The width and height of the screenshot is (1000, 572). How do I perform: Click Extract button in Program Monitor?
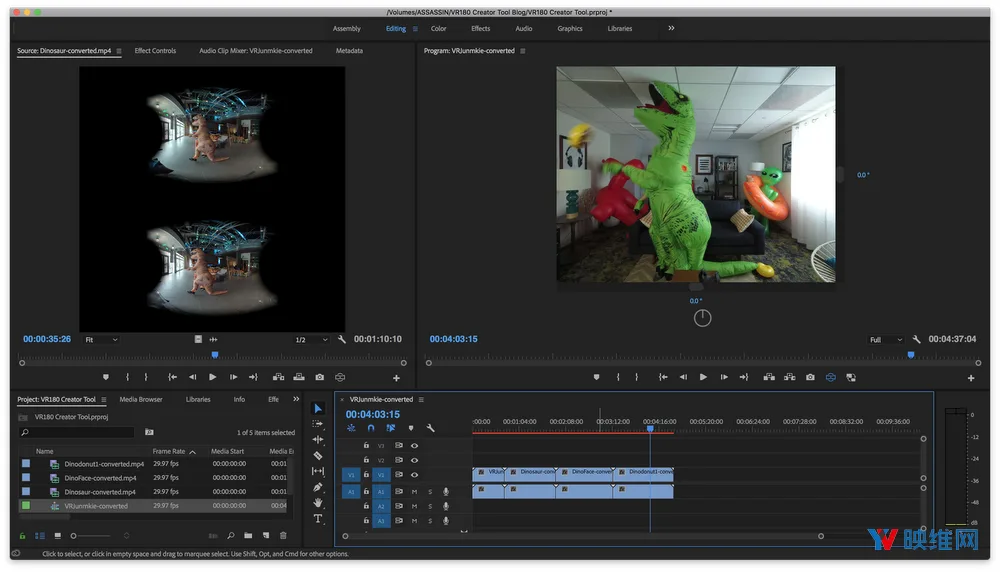(x=790, y=378)
